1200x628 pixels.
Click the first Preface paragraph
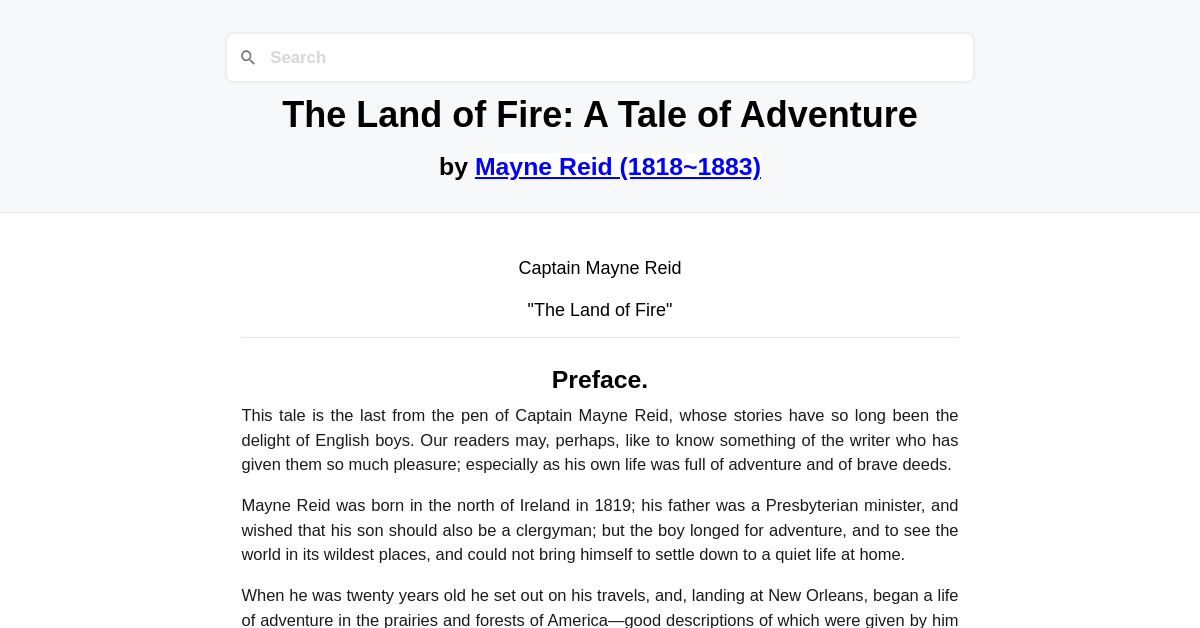pos(600,439)
